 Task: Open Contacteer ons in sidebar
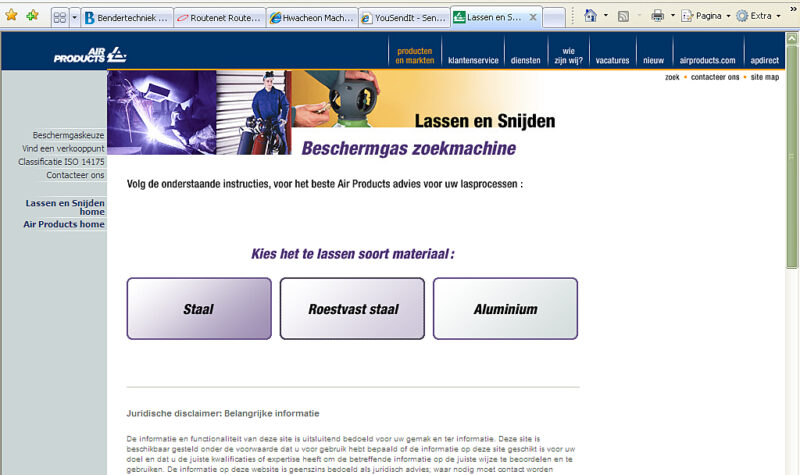pos(75,175)
